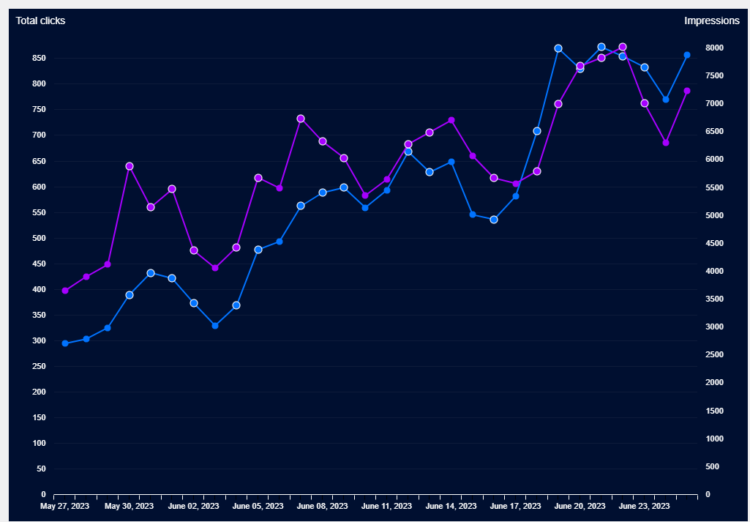The height and width of the screenshot is (522, 750).
Task: Select the blue data point on June 14, 2023
Action: (451, 161)
